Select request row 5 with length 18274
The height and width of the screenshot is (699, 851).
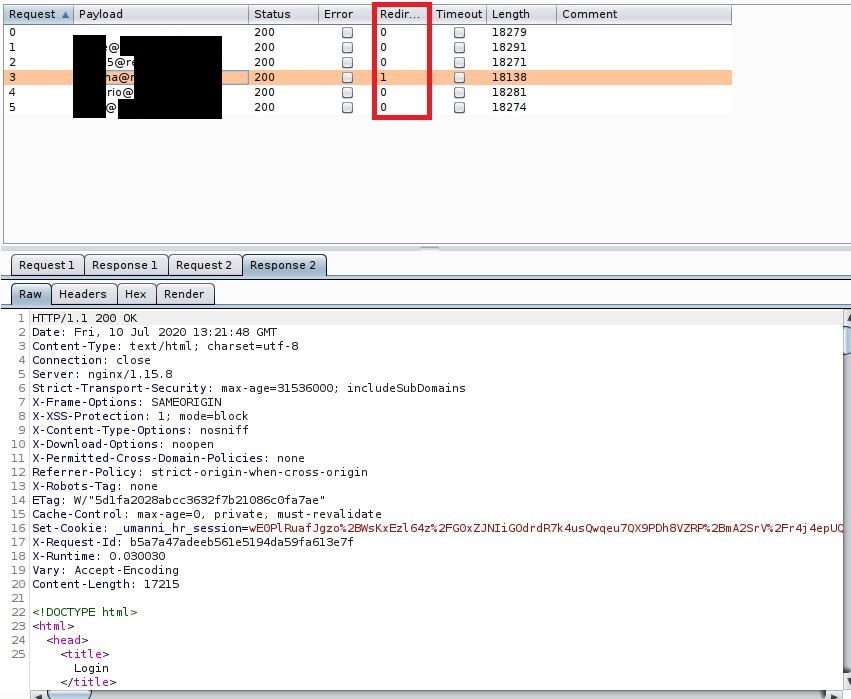click(x=368, y=107)
